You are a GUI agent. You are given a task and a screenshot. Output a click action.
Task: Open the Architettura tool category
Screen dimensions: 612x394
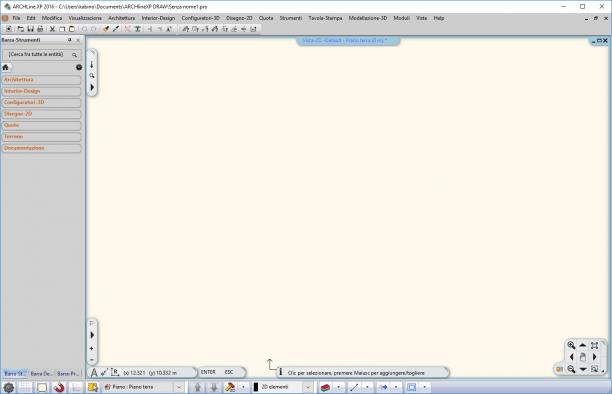tap(41, 80)
